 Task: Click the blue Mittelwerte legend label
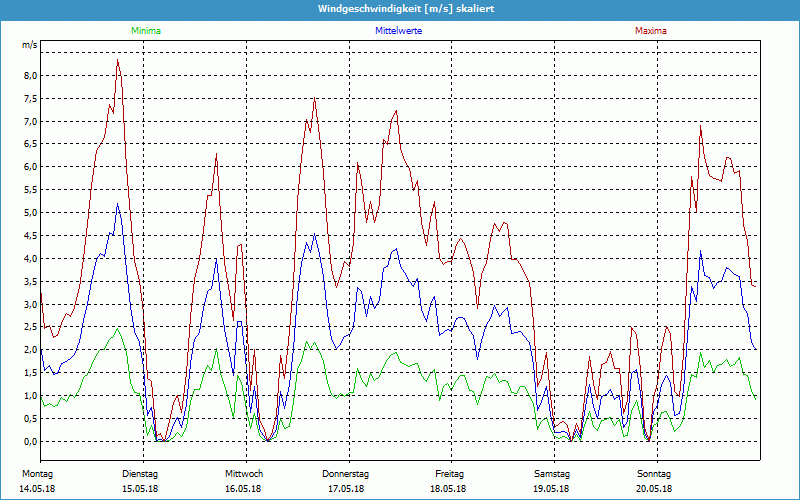coord(398,31)
